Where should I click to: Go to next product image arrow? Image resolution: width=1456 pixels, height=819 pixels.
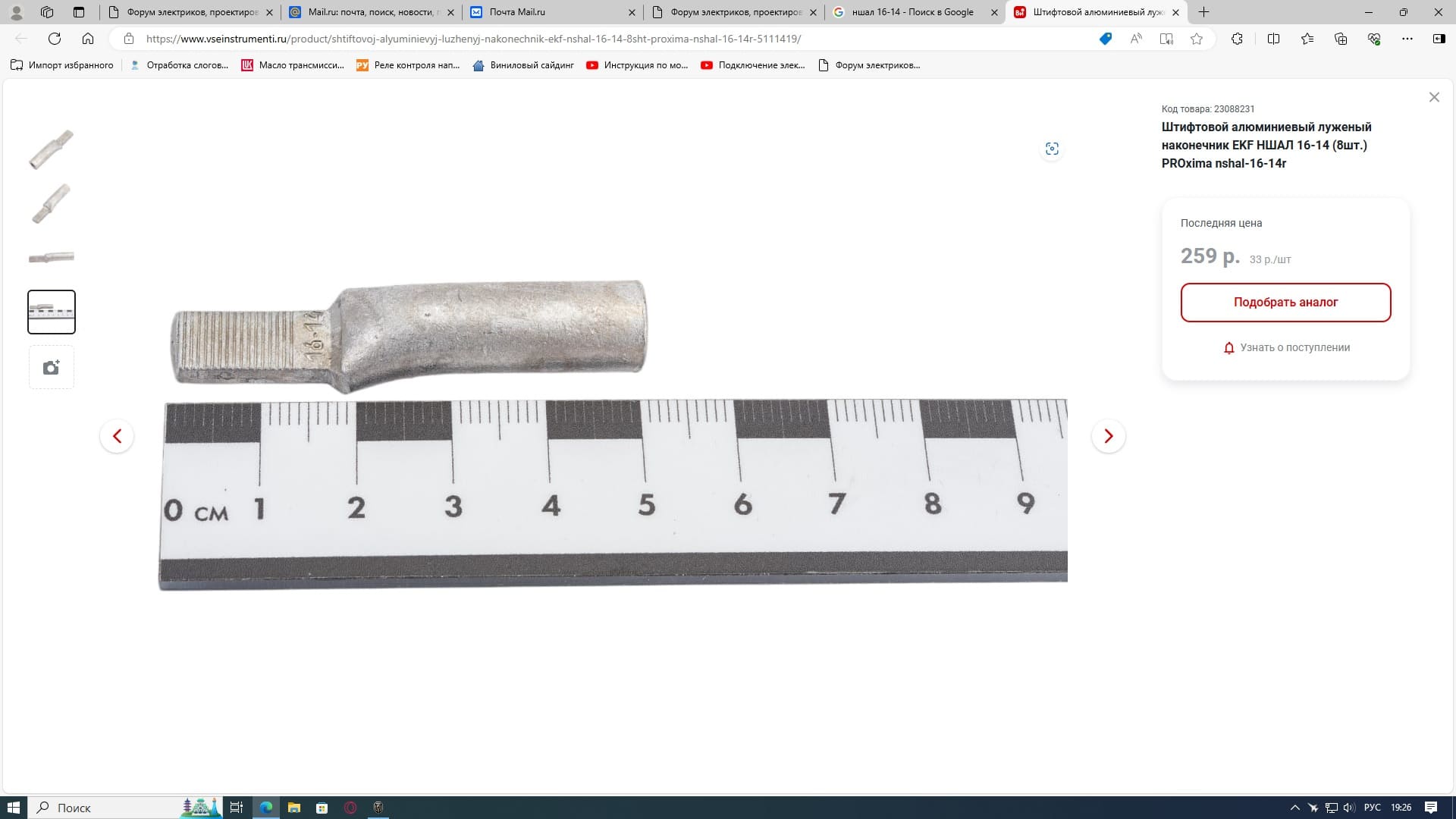pyautogui.click(x=1108, y=436)
